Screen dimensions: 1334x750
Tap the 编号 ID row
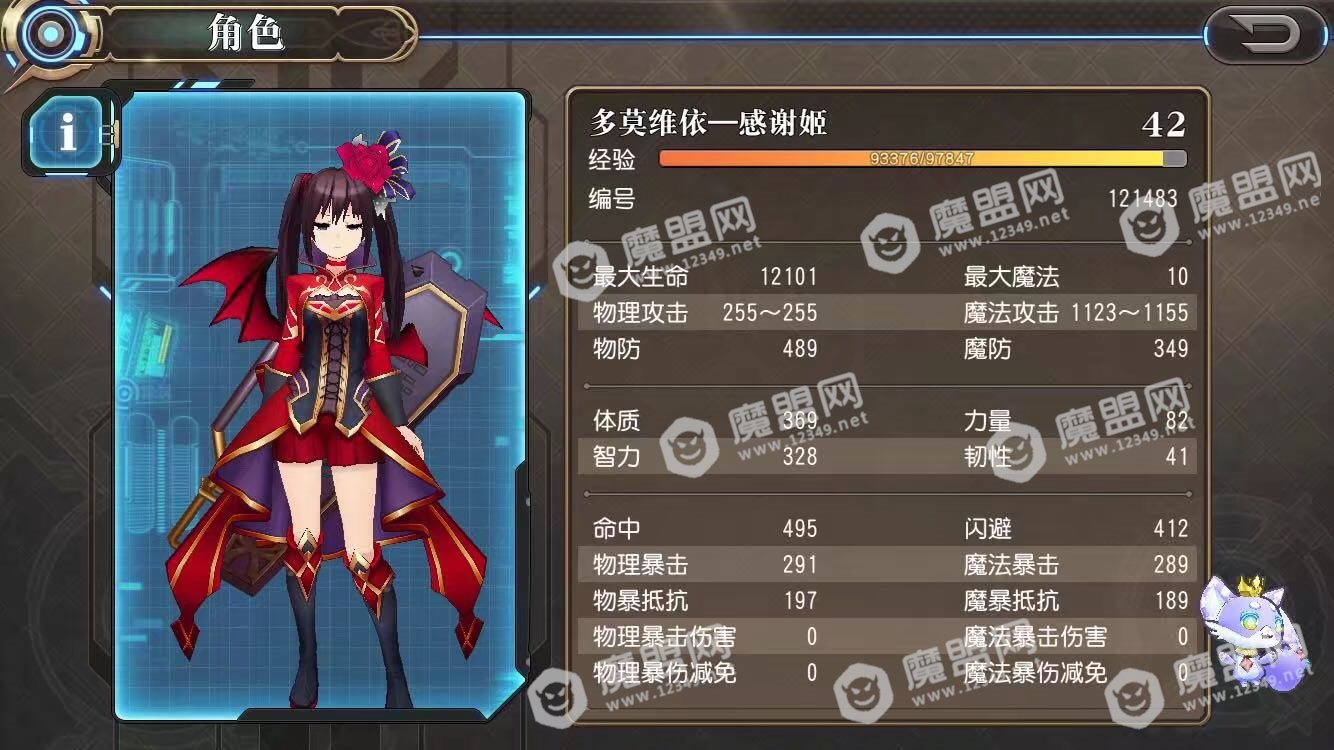pyautogui.click(x=885, y=199)
